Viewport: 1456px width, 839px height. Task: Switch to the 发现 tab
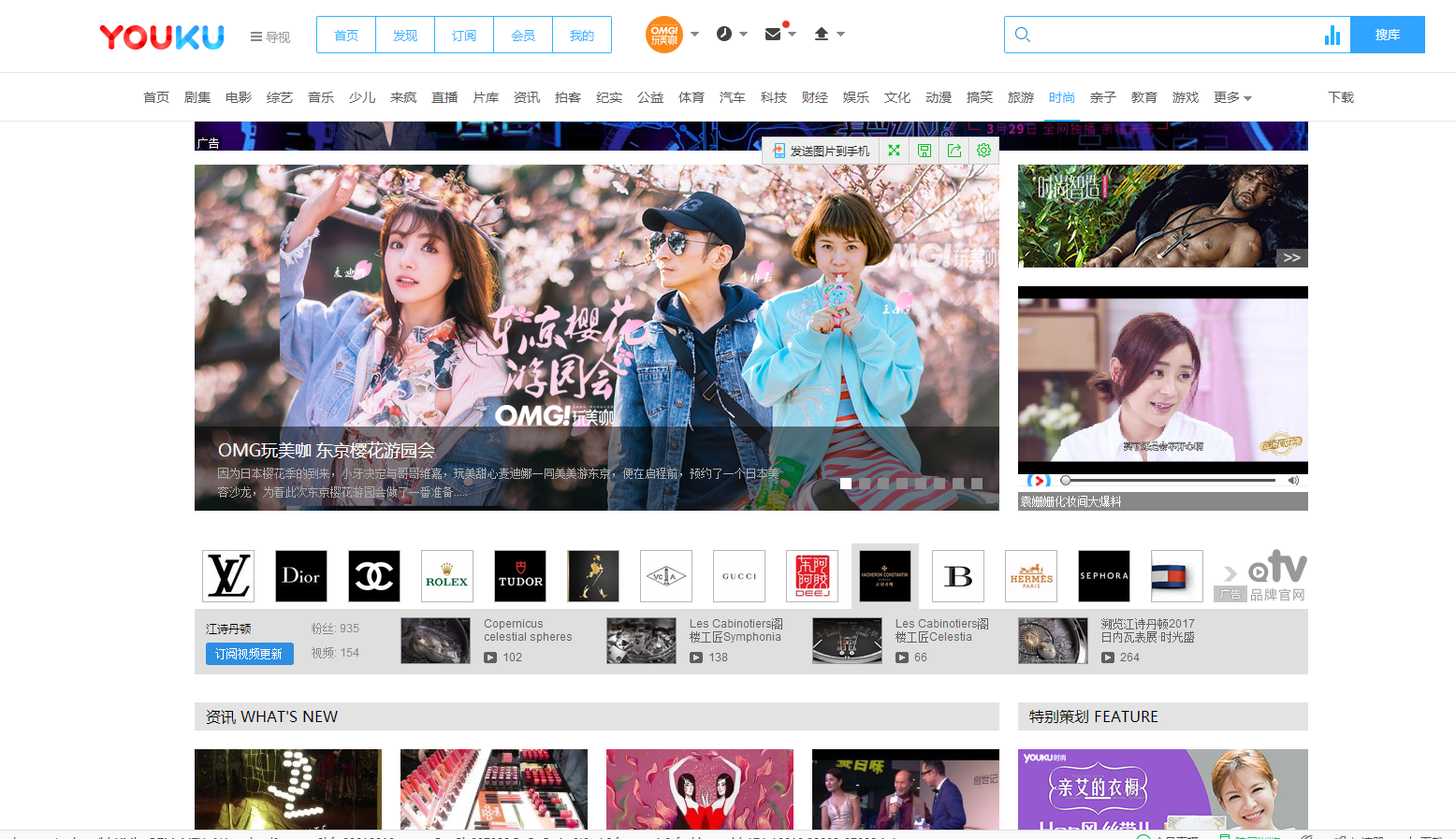click(x=405, y=35)
